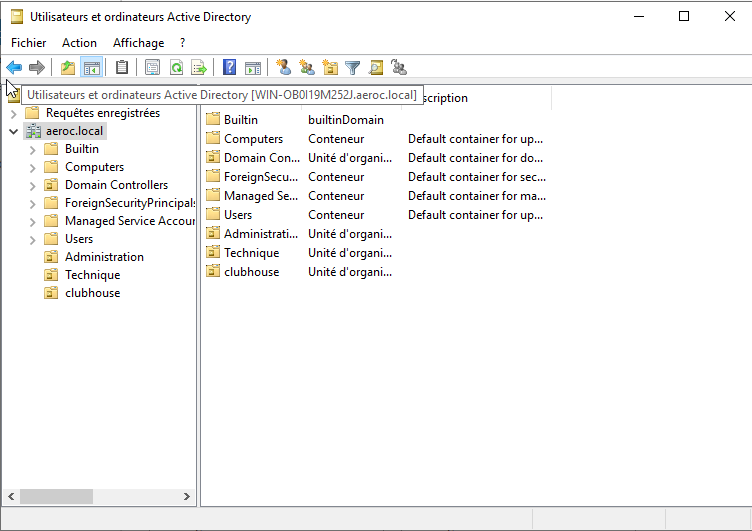Select clubhouse OU in the left tree
The width and height of the screenshot is (752, 531).
[x=92, y=293]
